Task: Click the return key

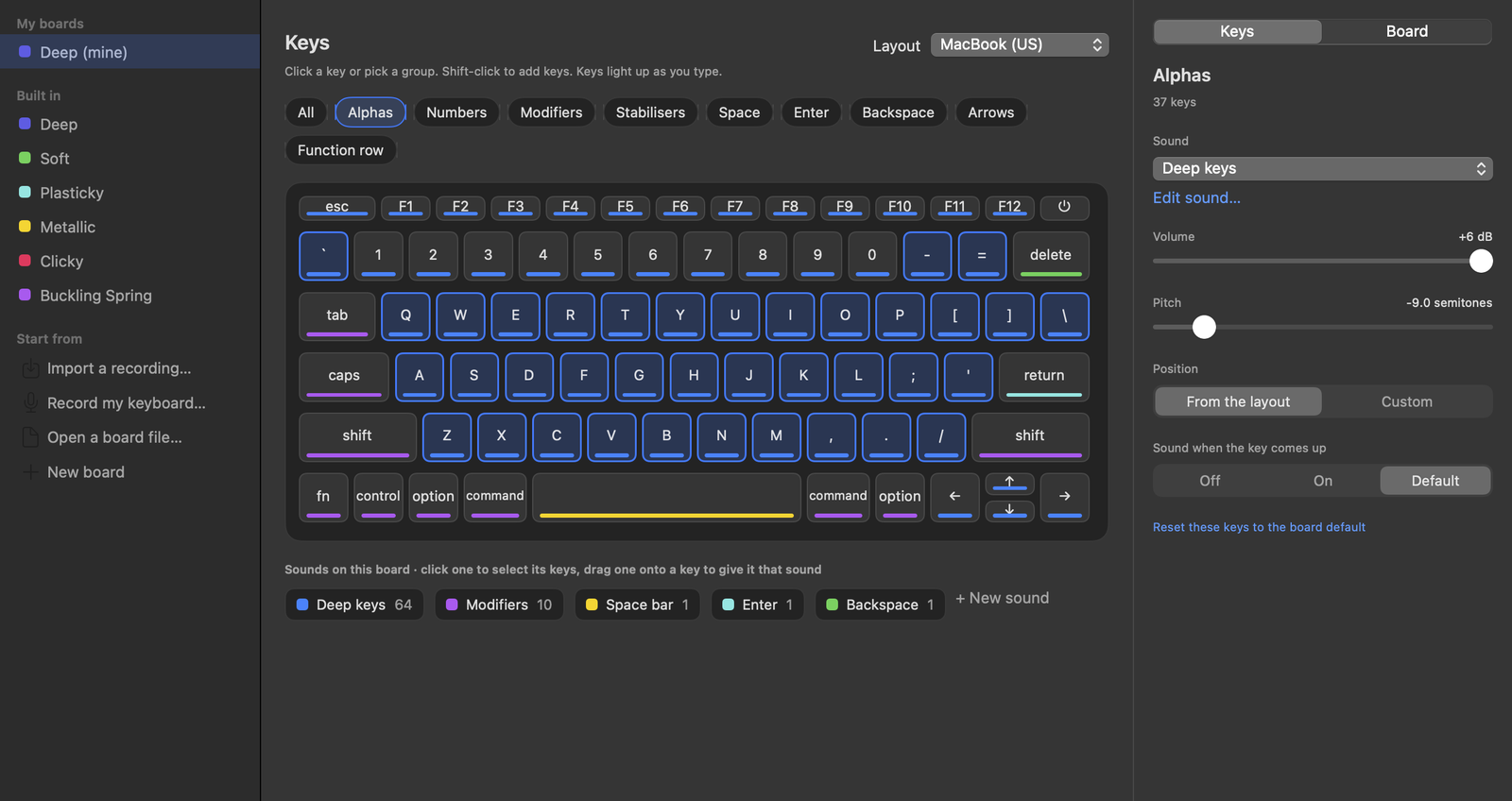Action: click(x=1044, y=377)
